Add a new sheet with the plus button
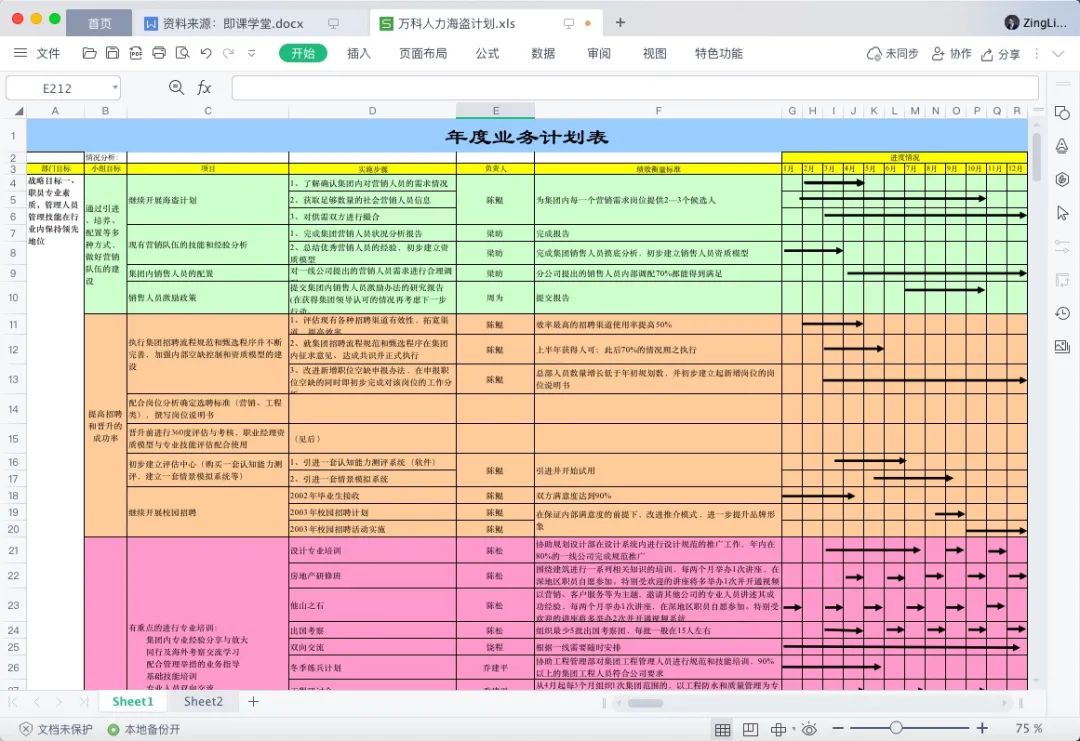The width and height of the screenshot is (1080, 741). (253, 701)
